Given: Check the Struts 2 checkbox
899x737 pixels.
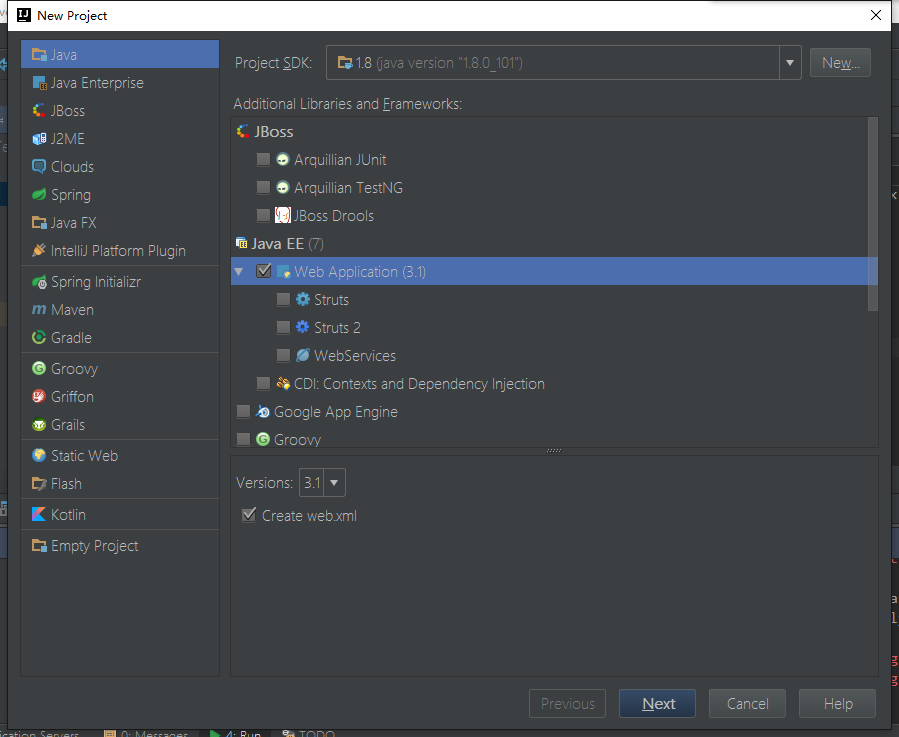Looking at the screenshot, I should (283, 327).
